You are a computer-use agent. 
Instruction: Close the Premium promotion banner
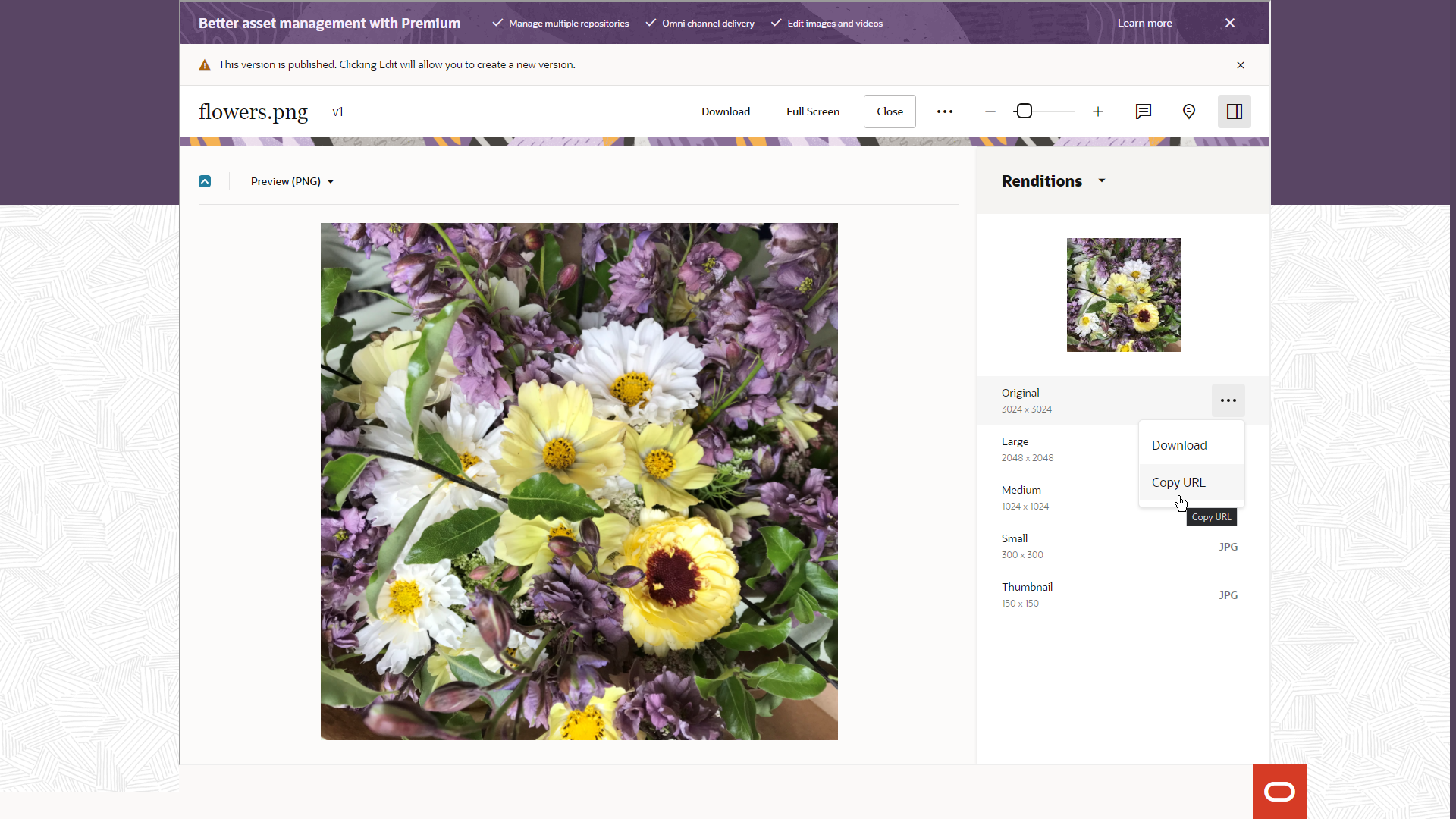[x=1229, y=23]
